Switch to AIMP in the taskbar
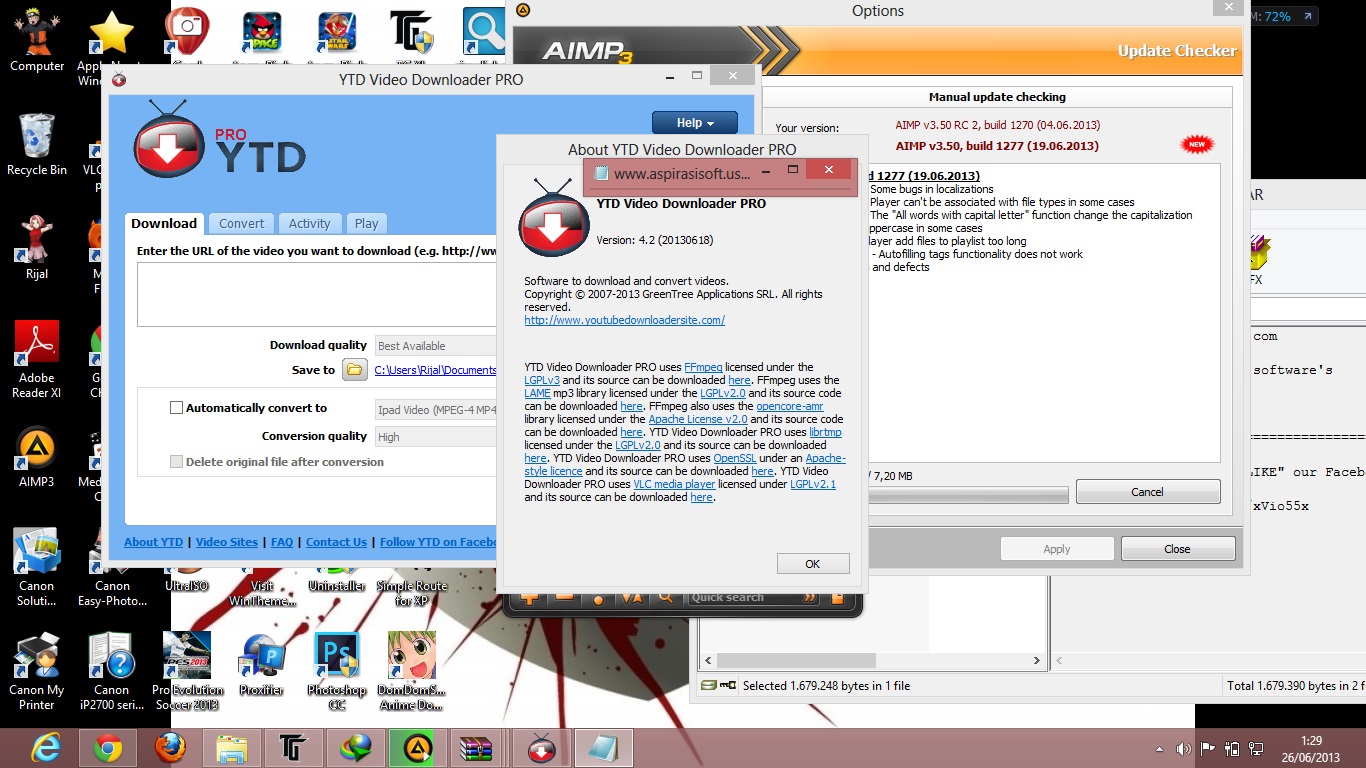This screenshot has width=1366, height=768. tap(418, 747)
